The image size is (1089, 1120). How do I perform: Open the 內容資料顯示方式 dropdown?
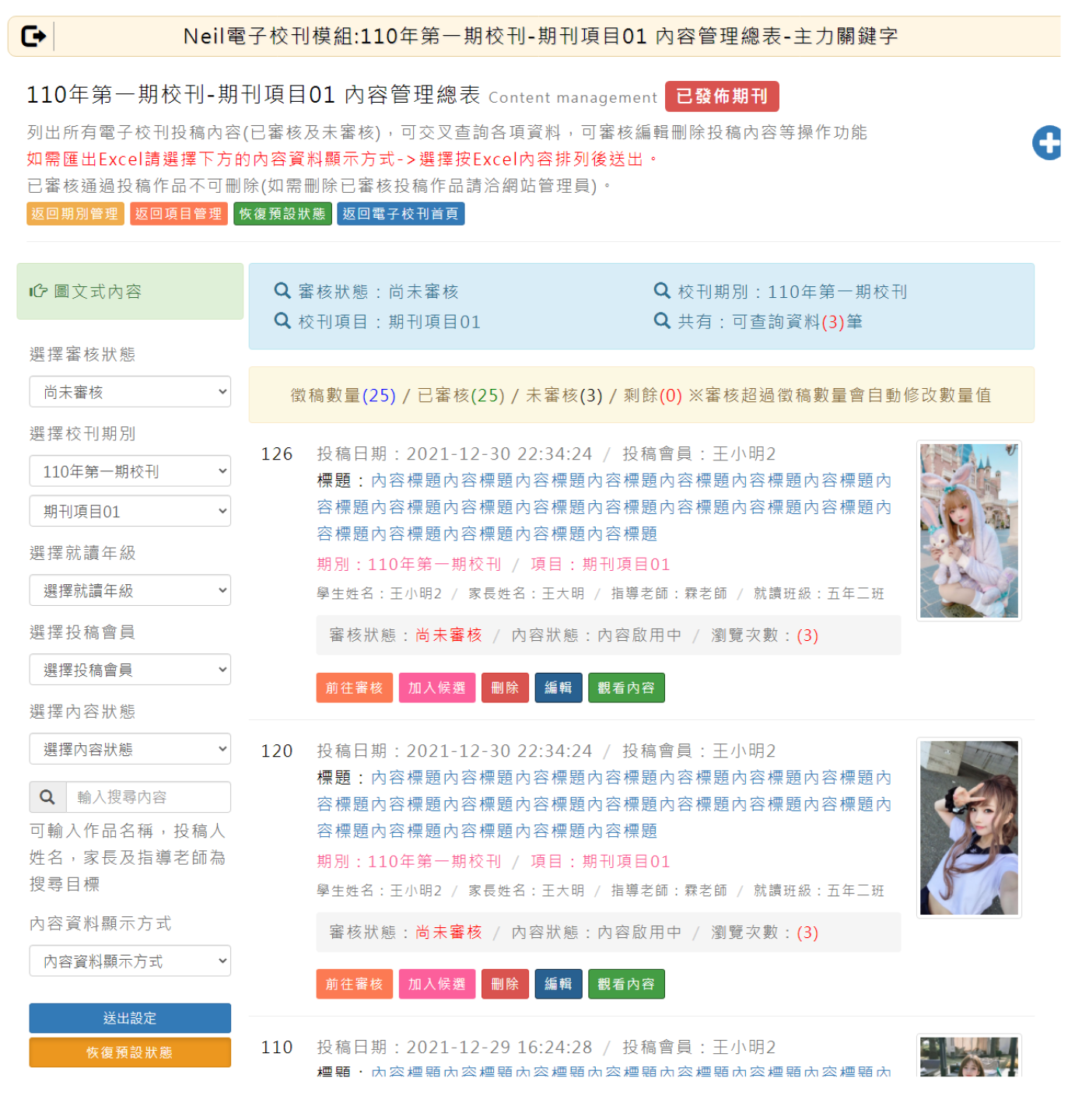(130, 961)
